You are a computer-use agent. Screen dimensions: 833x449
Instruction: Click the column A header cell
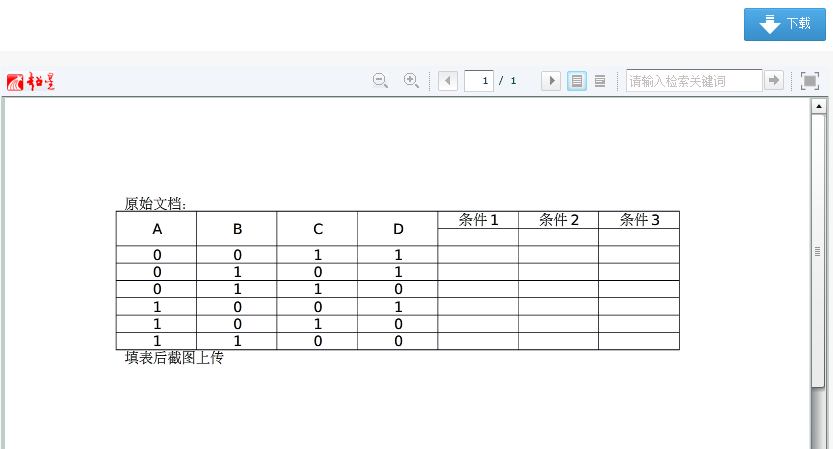[157, 229]
